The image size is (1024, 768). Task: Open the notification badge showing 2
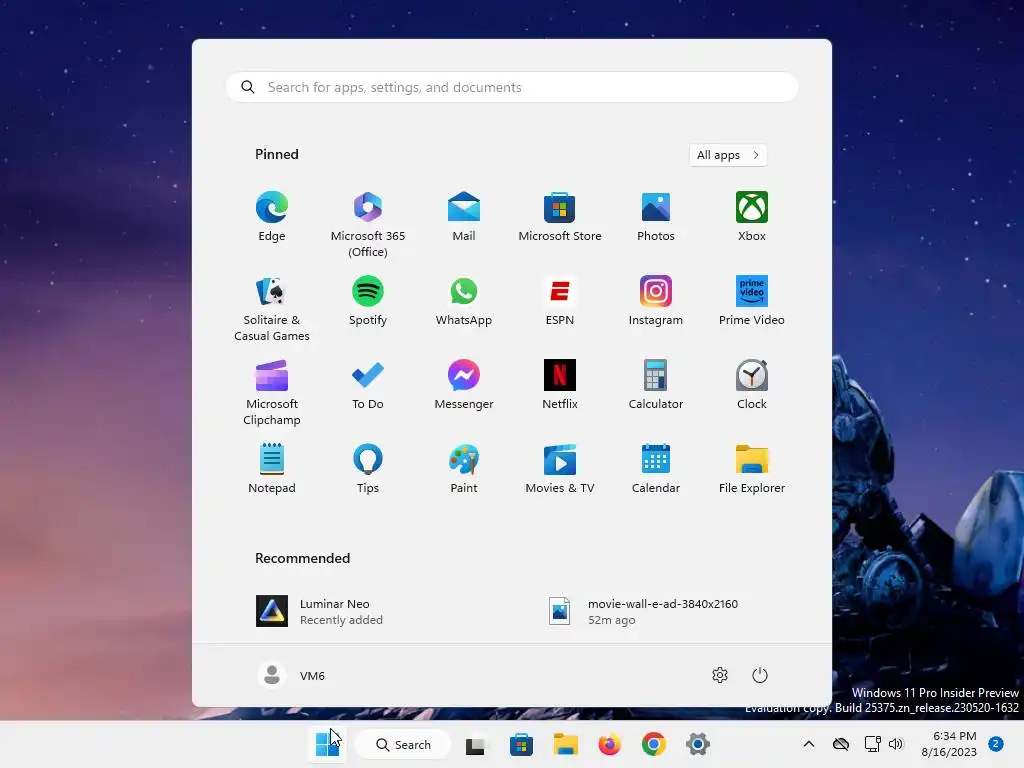996,744
